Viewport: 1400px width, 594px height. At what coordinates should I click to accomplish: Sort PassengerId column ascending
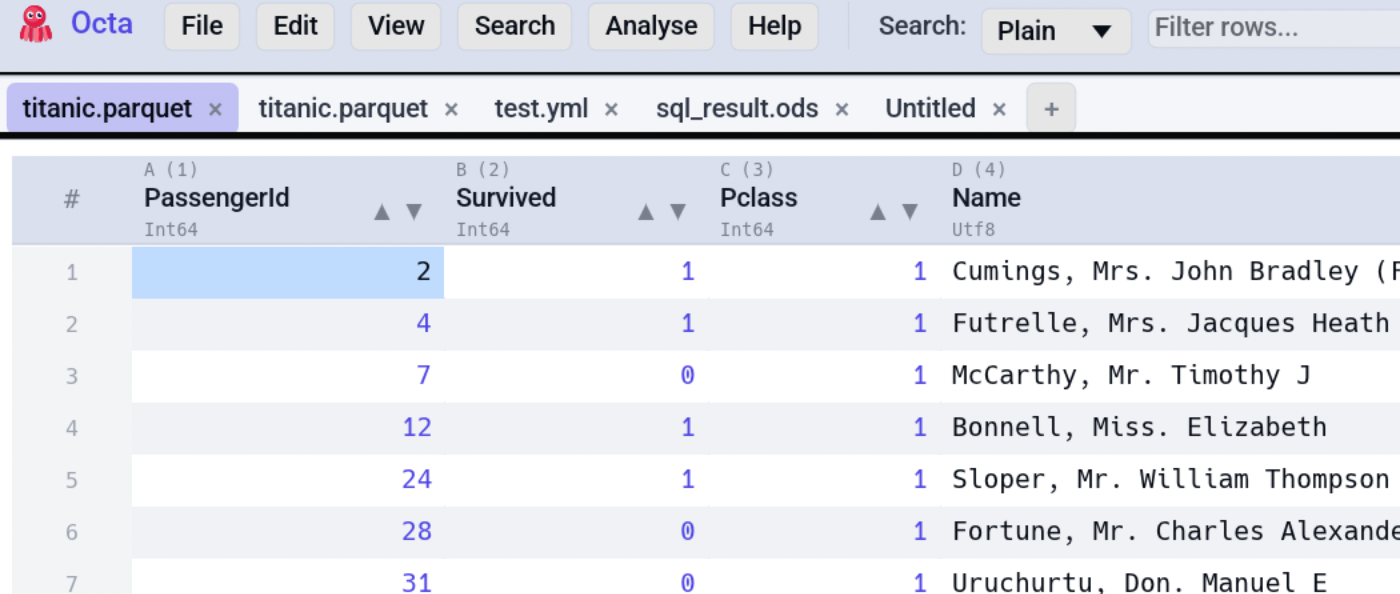[x=381, y=211]
